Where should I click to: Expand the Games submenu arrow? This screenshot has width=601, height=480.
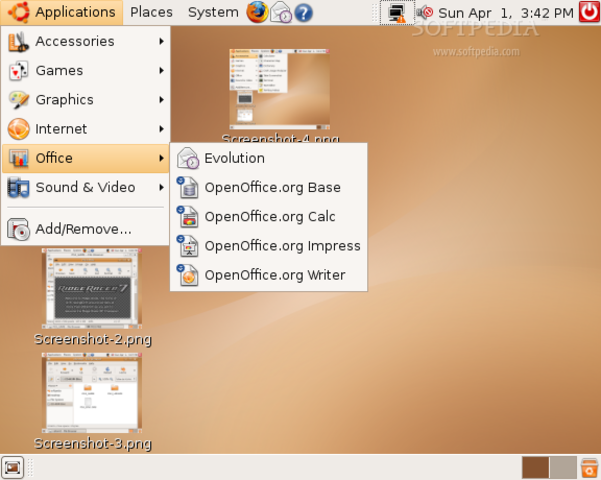click(161, 71)
